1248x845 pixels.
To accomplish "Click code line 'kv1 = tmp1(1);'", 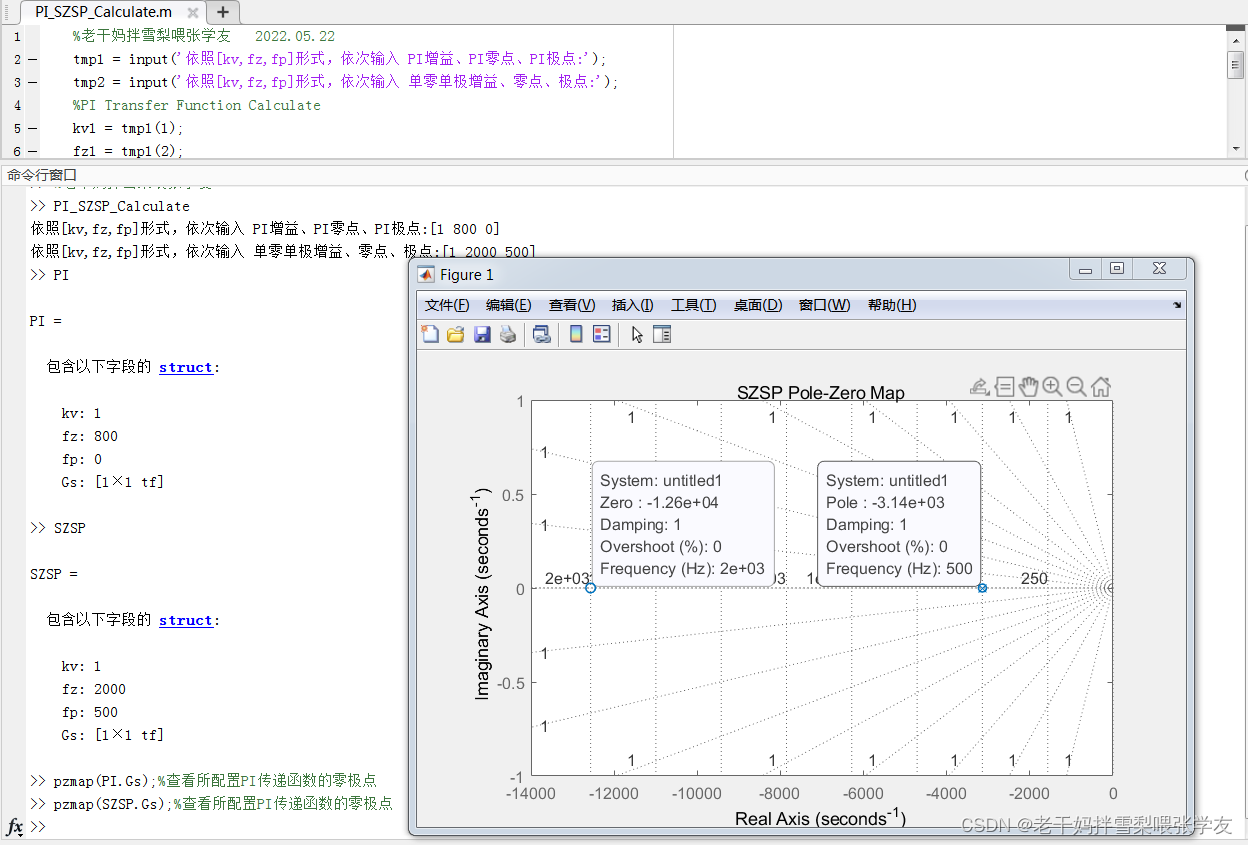I will [128, 128].
